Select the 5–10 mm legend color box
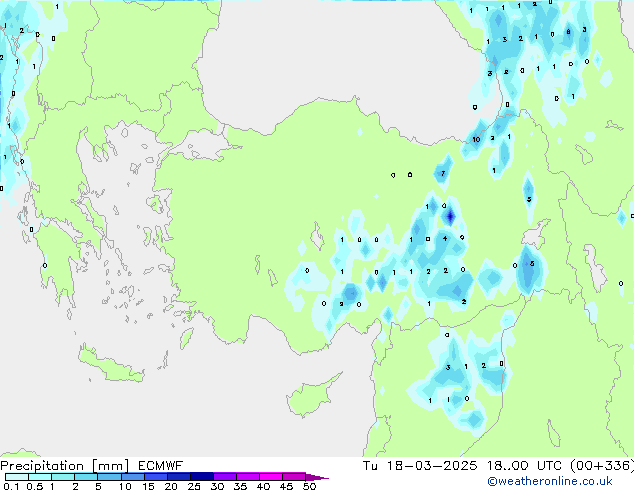 pyautogui.click(x=109, y=477)
